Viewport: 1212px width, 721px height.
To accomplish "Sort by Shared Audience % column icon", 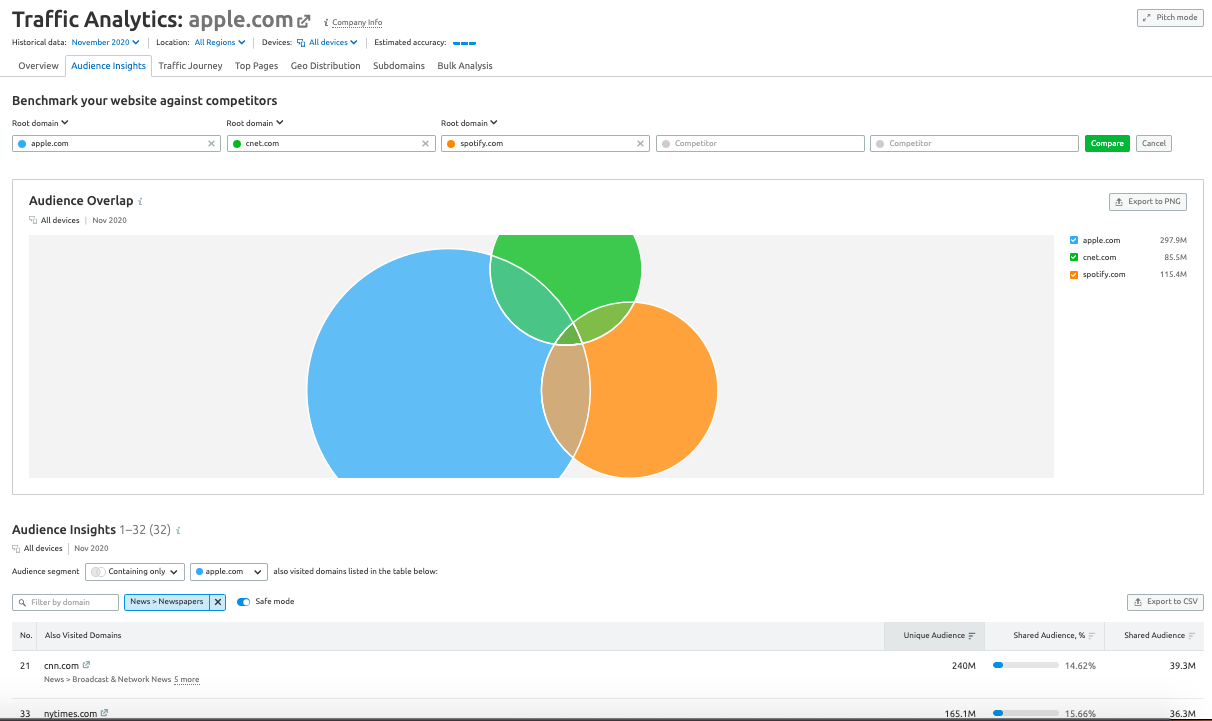I will (x=1092, y=636).
